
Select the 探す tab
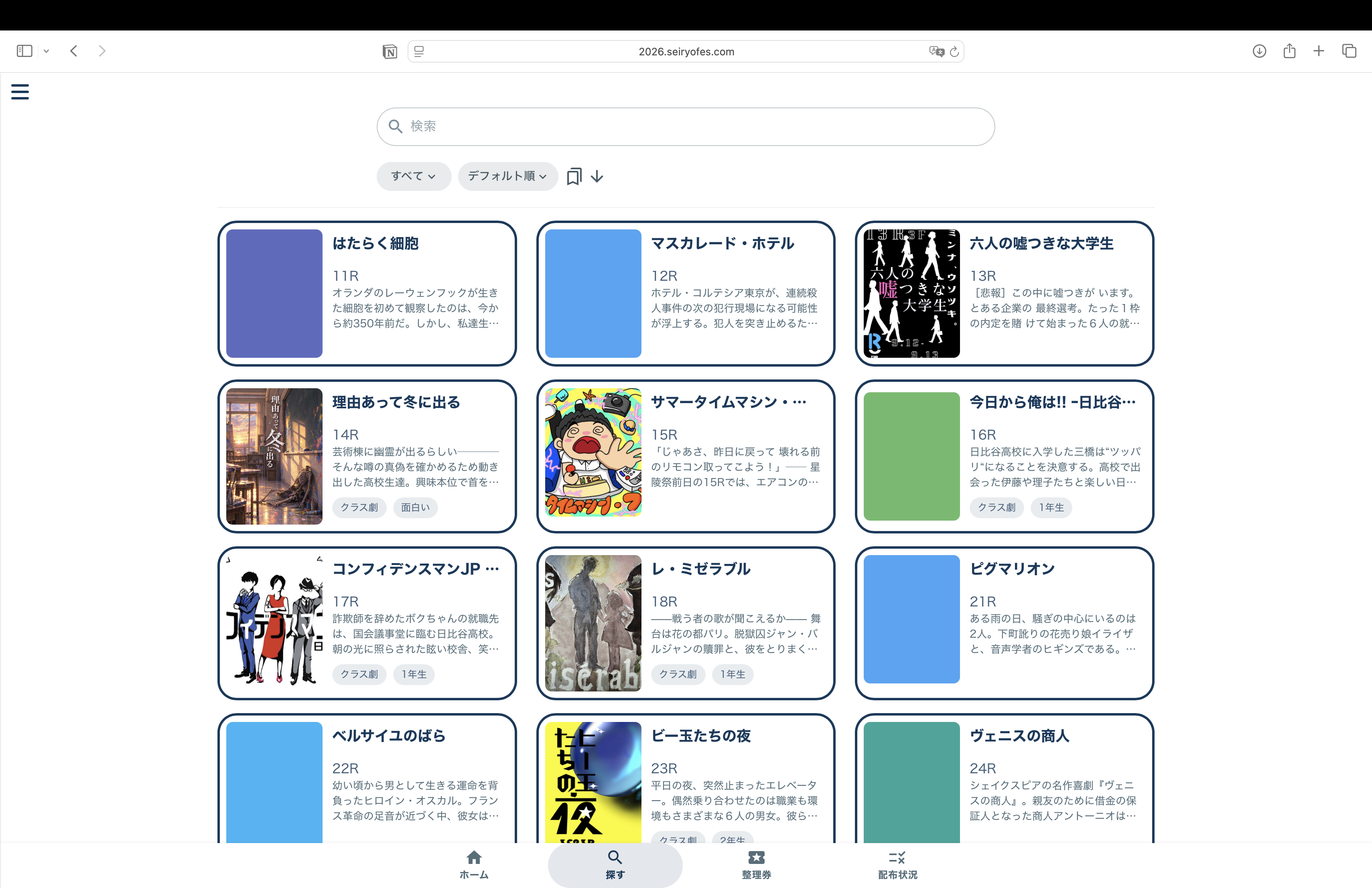click(615, 865)
